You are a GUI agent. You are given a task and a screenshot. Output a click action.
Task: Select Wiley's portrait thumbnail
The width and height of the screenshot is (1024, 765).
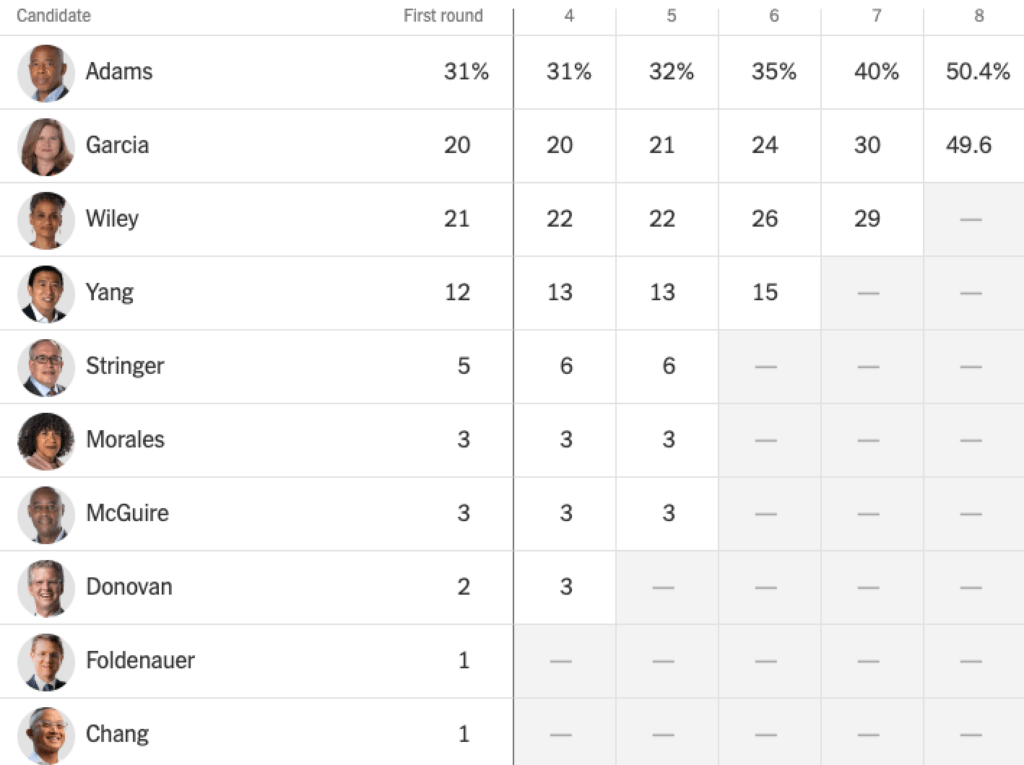tap(46, 220)
